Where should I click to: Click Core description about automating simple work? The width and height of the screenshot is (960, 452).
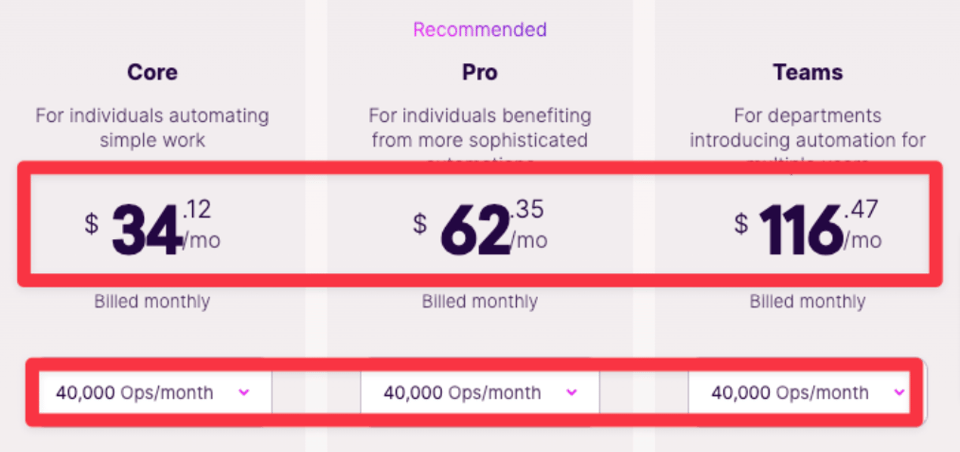click(152, 127)
